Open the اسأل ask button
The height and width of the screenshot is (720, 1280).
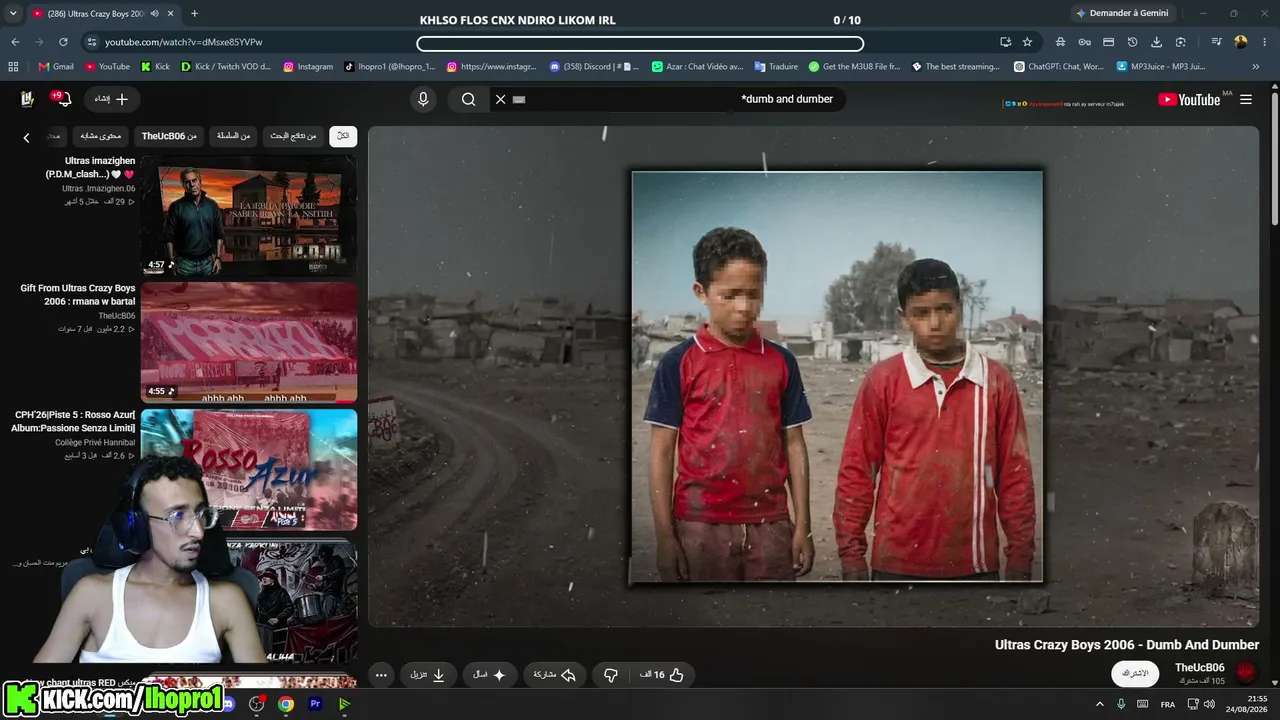490,675
